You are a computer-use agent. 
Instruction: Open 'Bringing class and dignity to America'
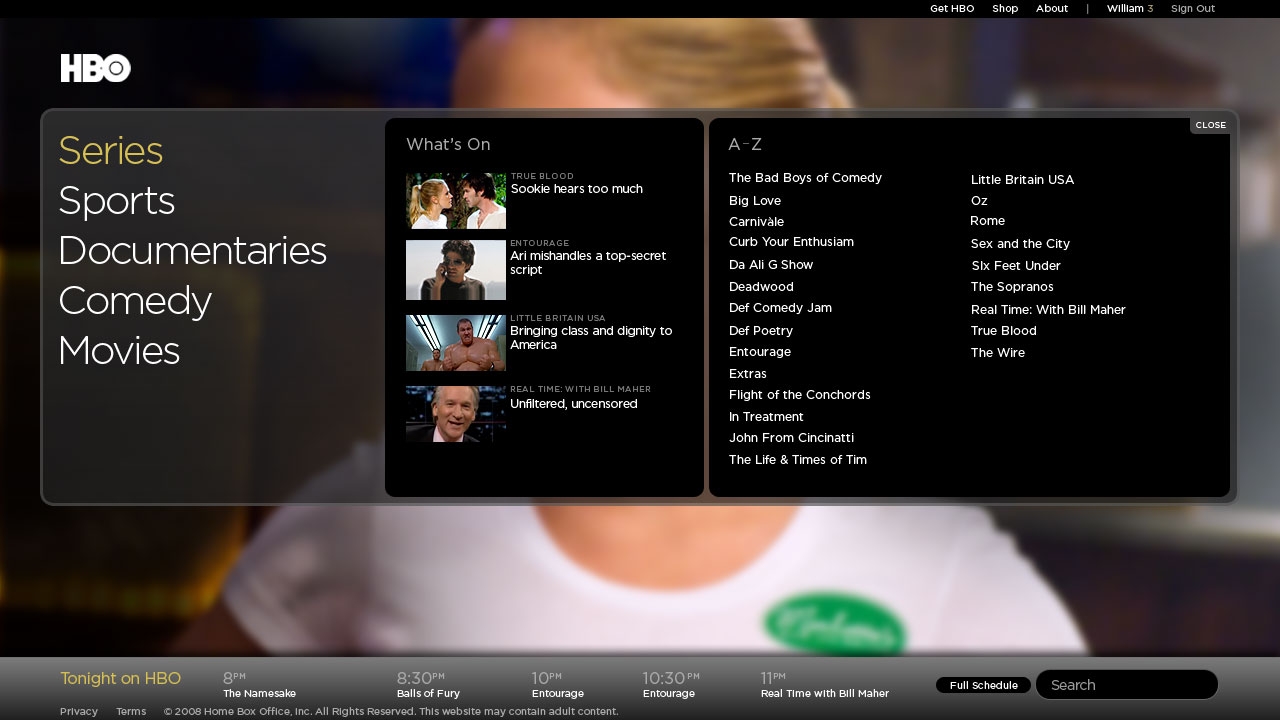(x=591, y=338)
